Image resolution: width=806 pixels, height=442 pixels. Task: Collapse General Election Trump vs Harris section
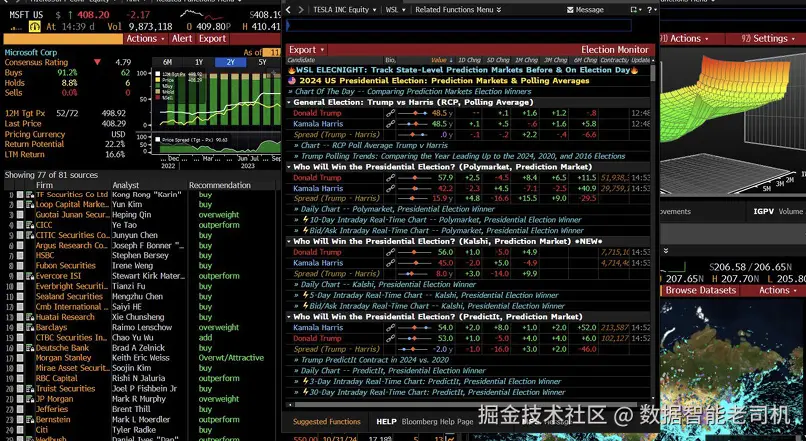(289, 103)
